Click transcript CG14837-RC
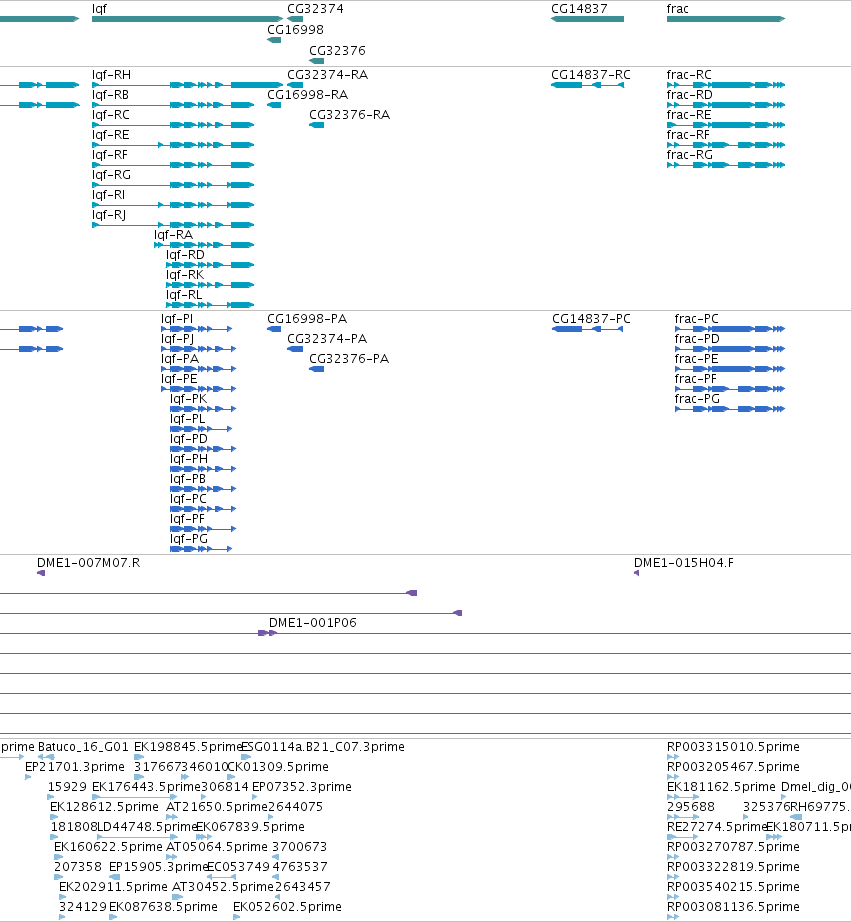 click(588, 85)
